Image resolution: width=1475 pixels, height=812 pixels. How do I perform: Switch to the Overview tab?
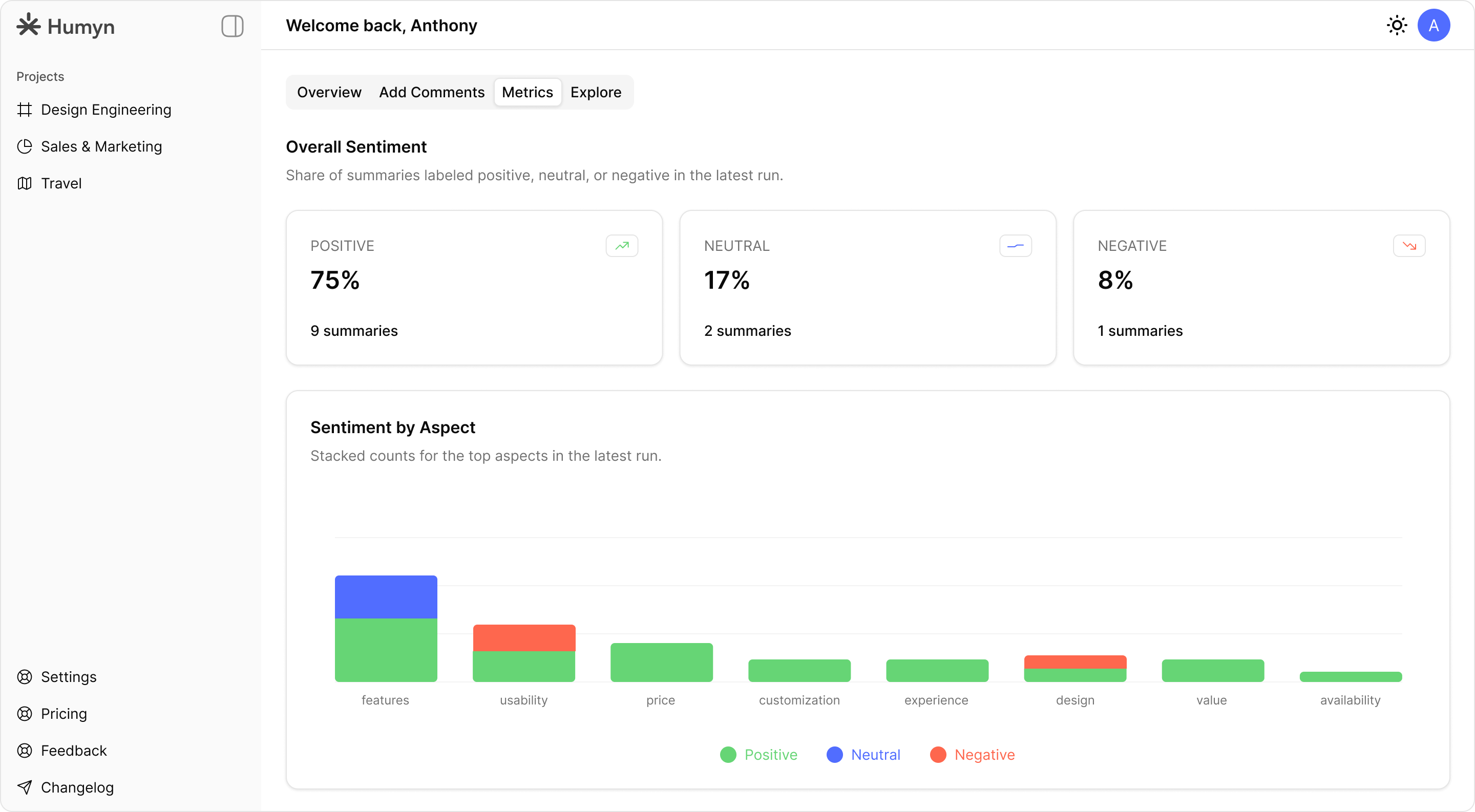click(x=329, y=92)
